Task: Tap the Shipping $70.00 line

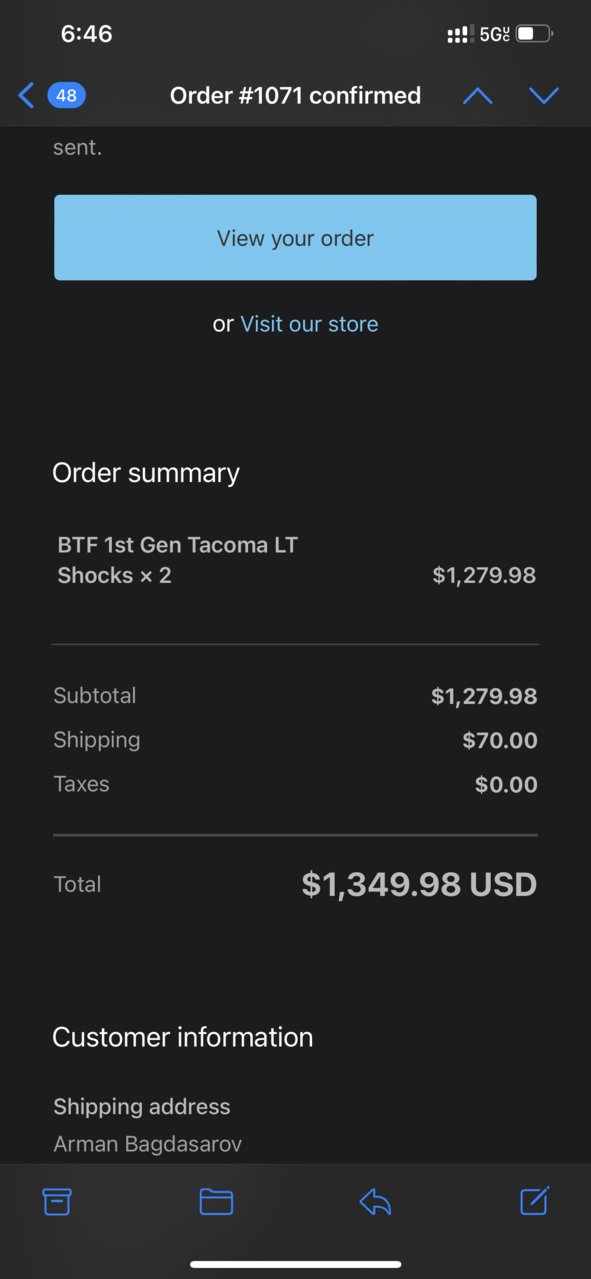Action: pyautogui.click(x=295, y=740)
